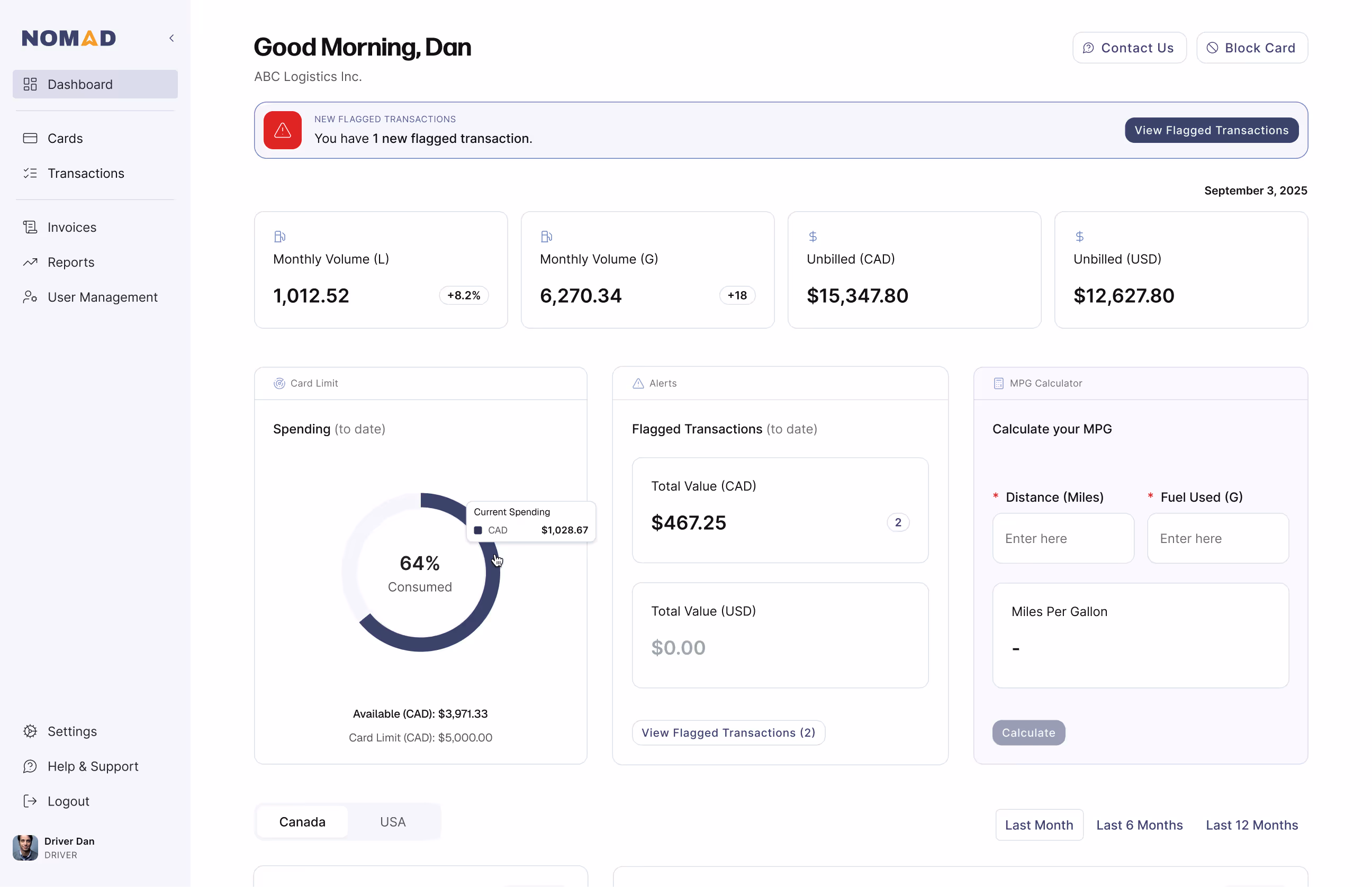Click the Transactions checklist icon
Viewport: 1372px width, 887px height.
[x=30, y=174]
